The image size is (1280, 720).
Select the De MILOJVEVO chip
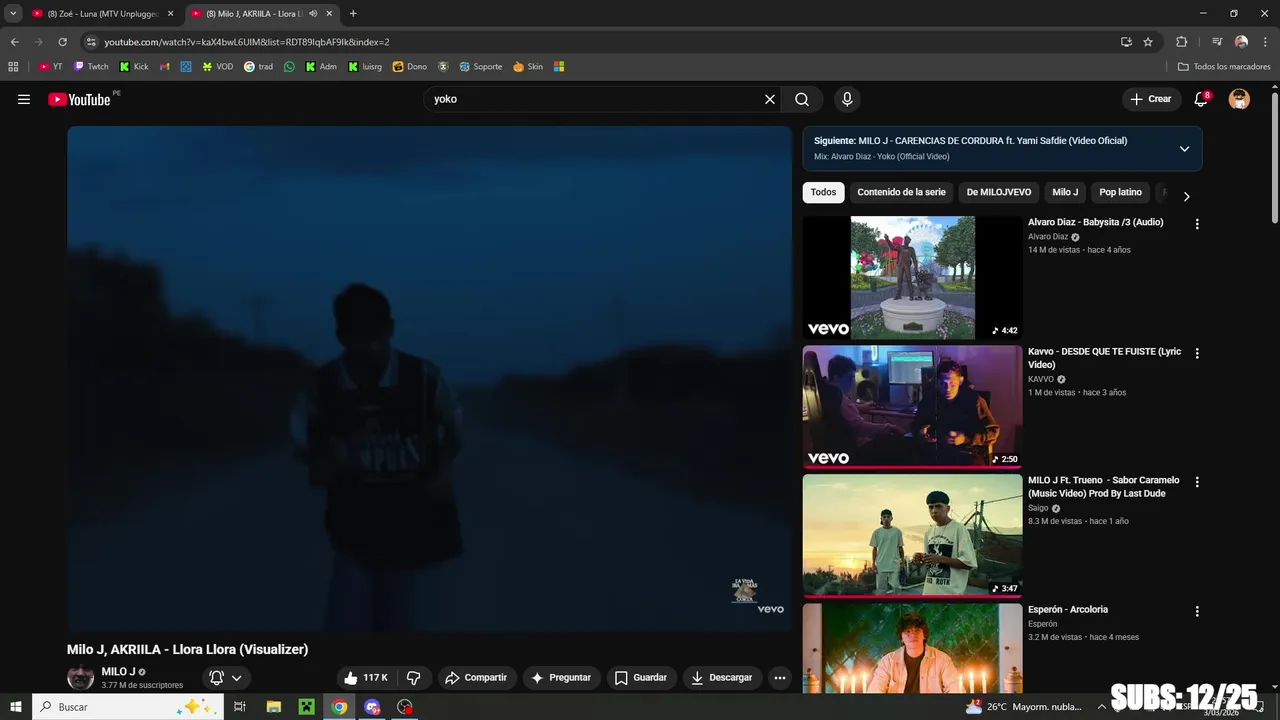pyautogui.click(x=999, y=192)
